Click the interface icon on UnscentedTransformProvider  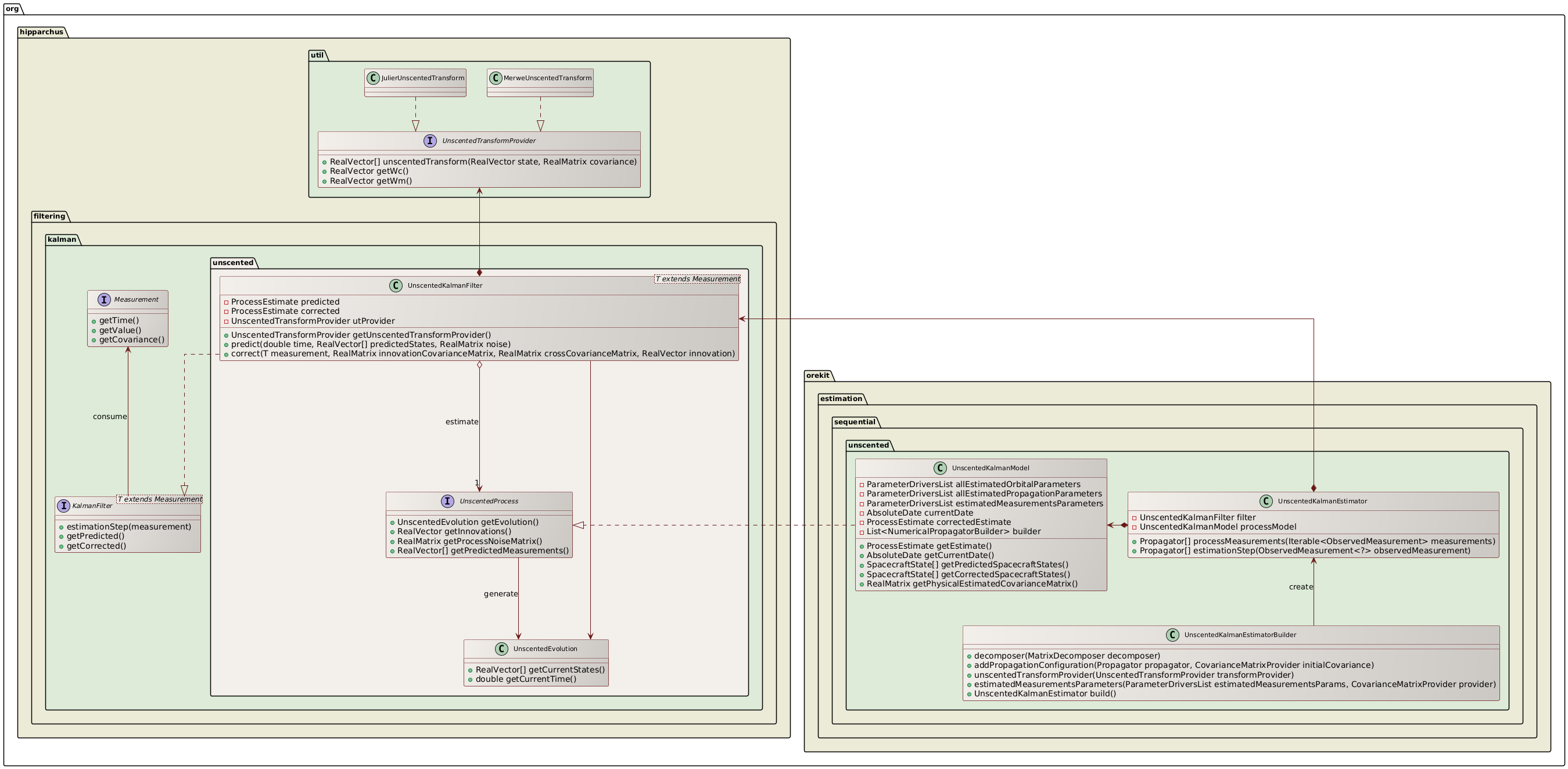pyautogui.click(x=431, y=140)
